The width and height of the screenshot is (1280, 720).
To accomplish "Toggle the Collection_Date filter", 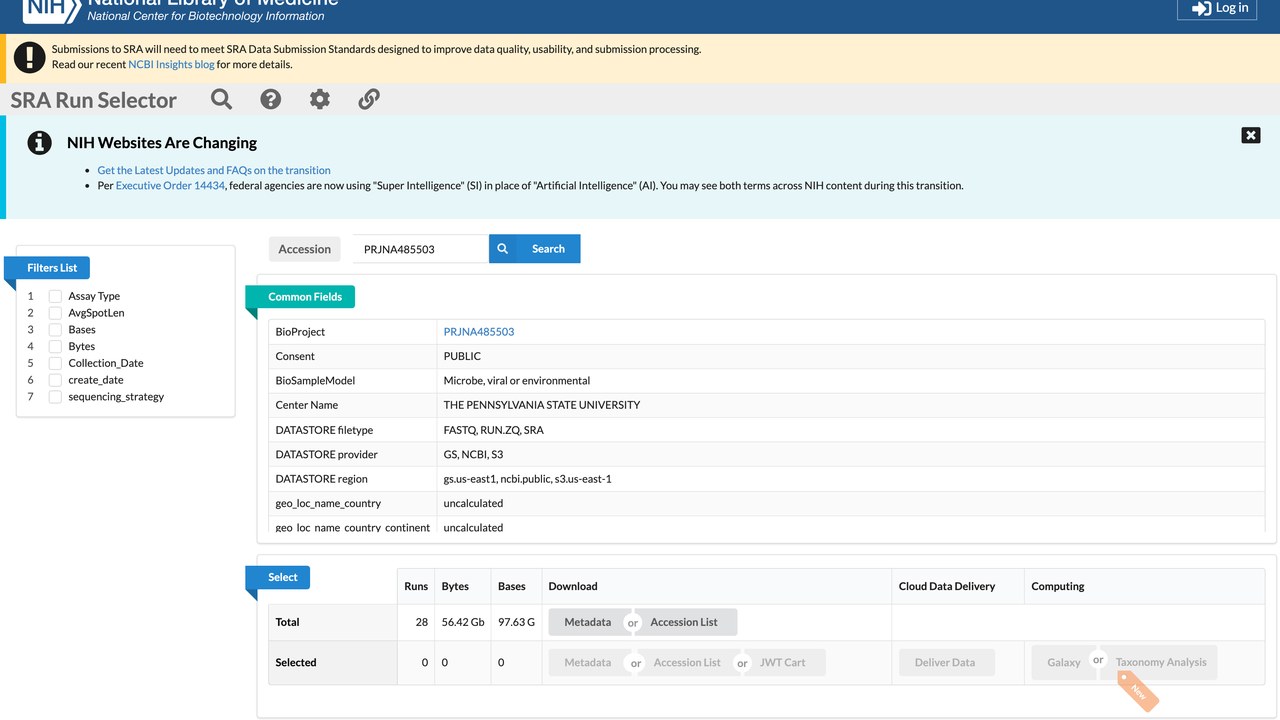I will (55, 363).
